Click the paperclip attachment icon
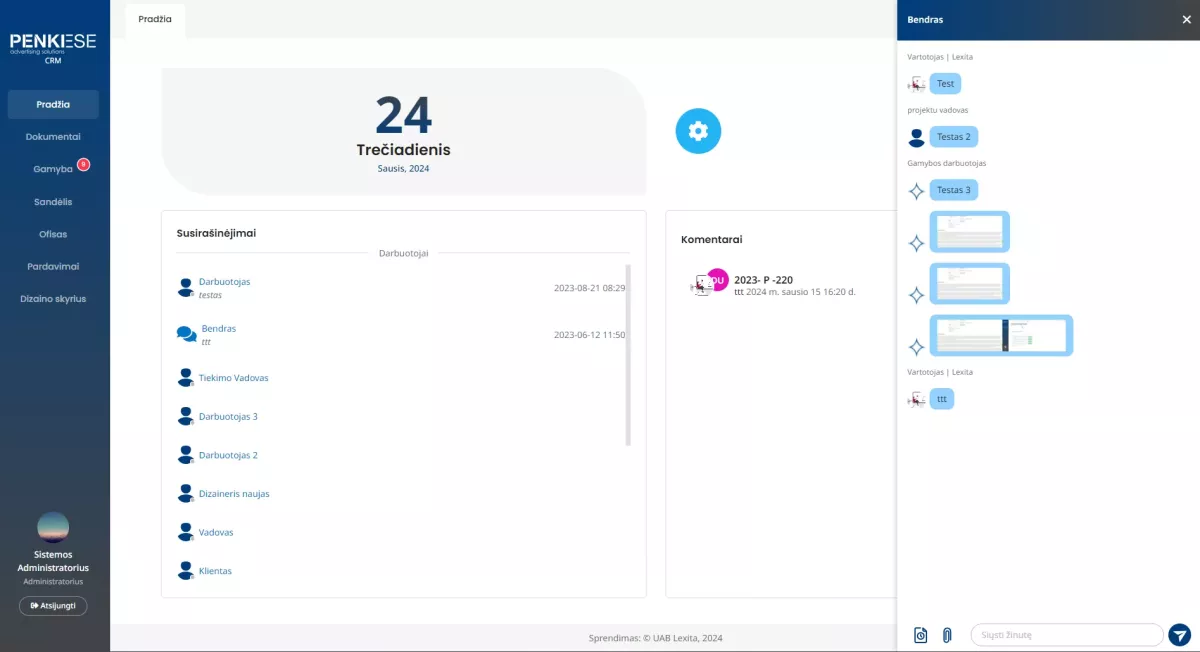 (x=947, y=635)
